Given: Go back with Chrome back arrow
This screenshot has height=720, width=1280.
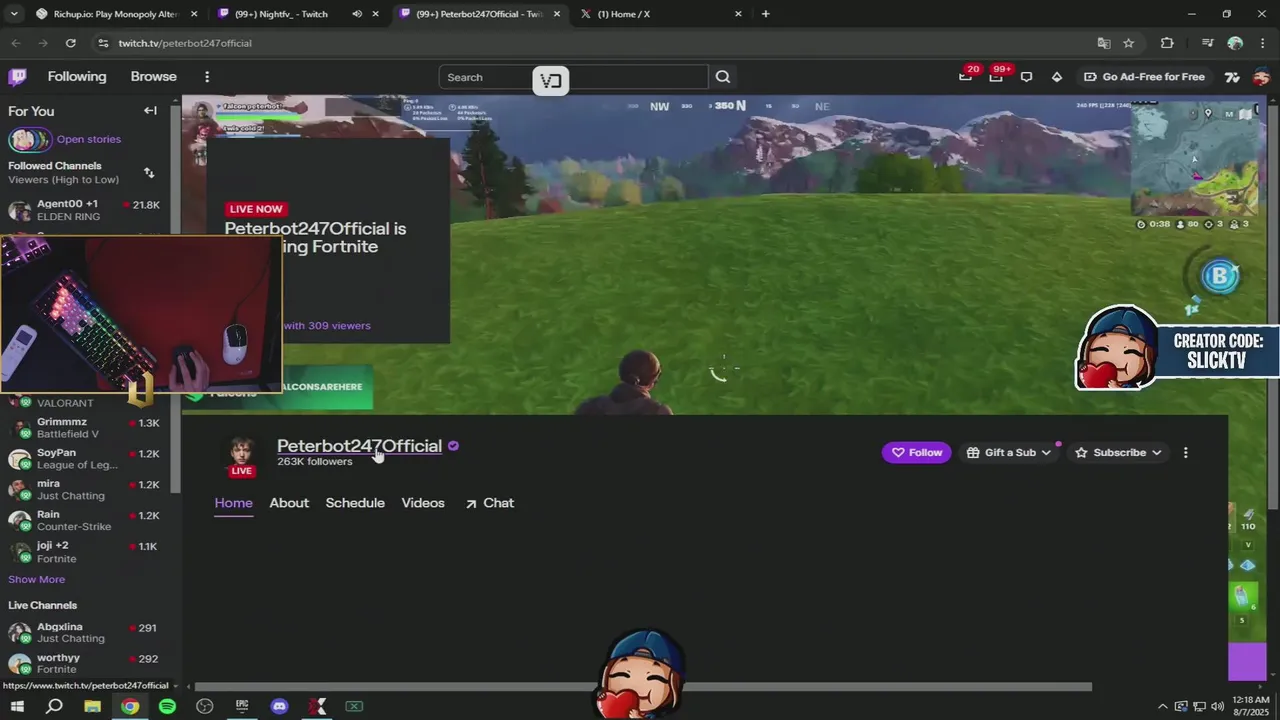Looking at the screenshot, I should [x=16, y=43].
